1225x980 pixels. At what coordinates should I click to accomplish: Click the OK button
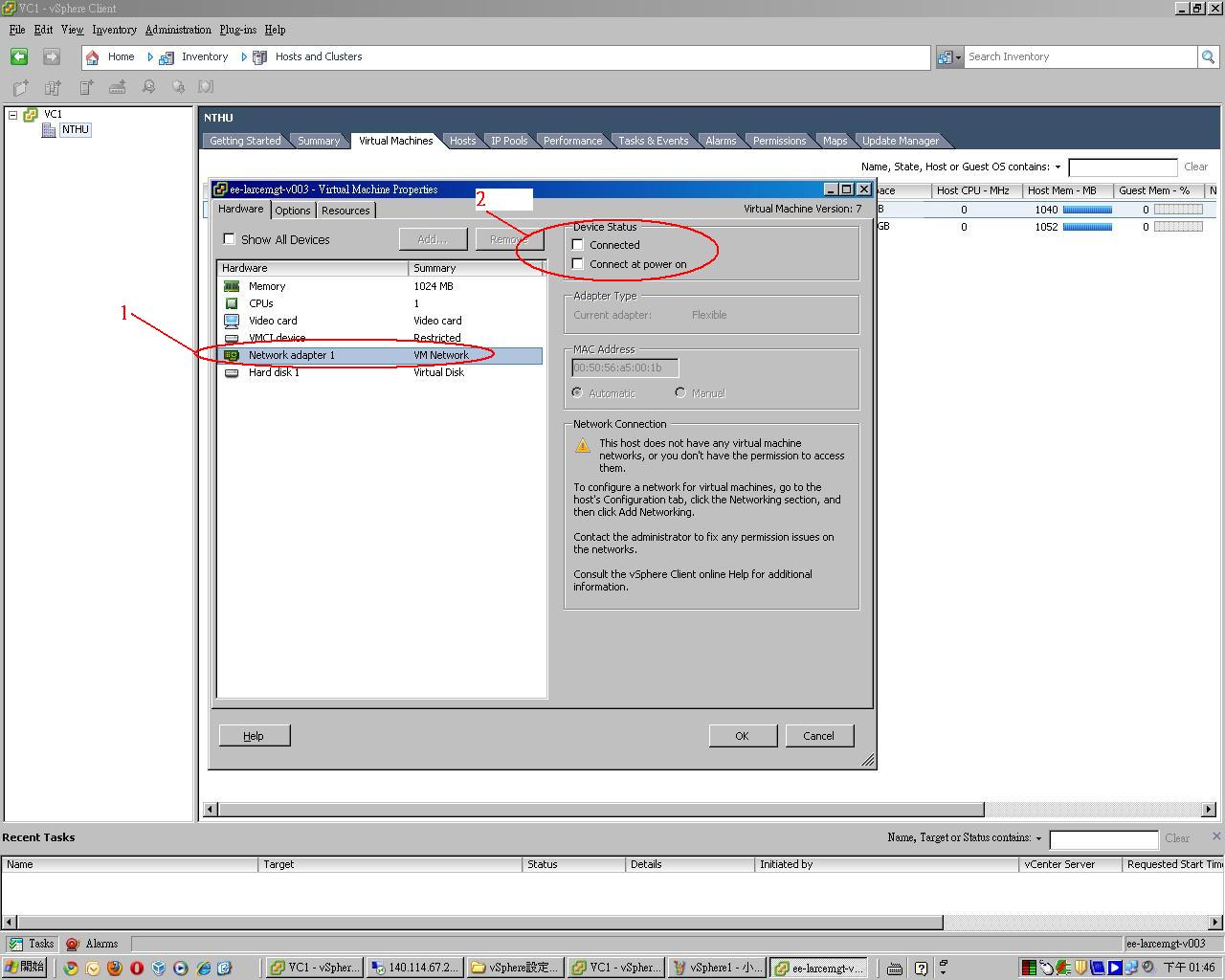(x=742, y=736)
